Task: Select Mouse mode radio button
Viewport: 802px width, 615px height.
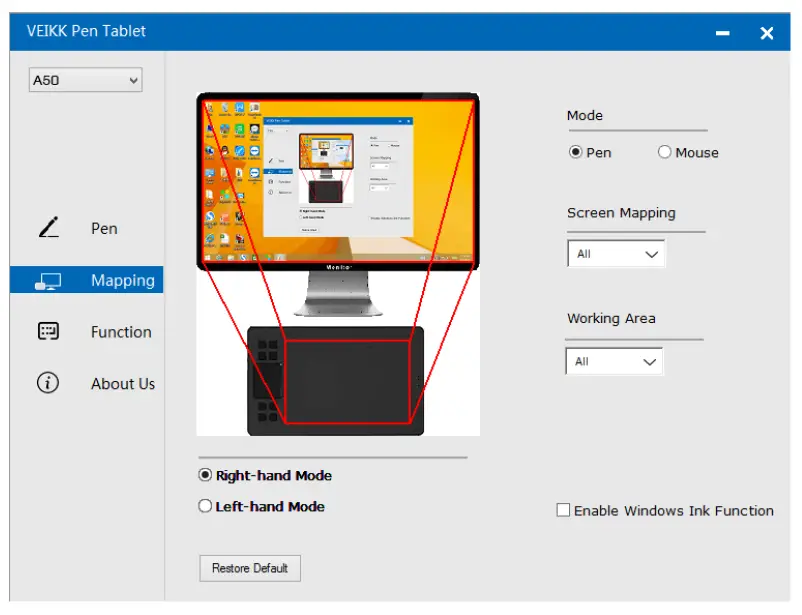Action: click(x=665, y=153)
